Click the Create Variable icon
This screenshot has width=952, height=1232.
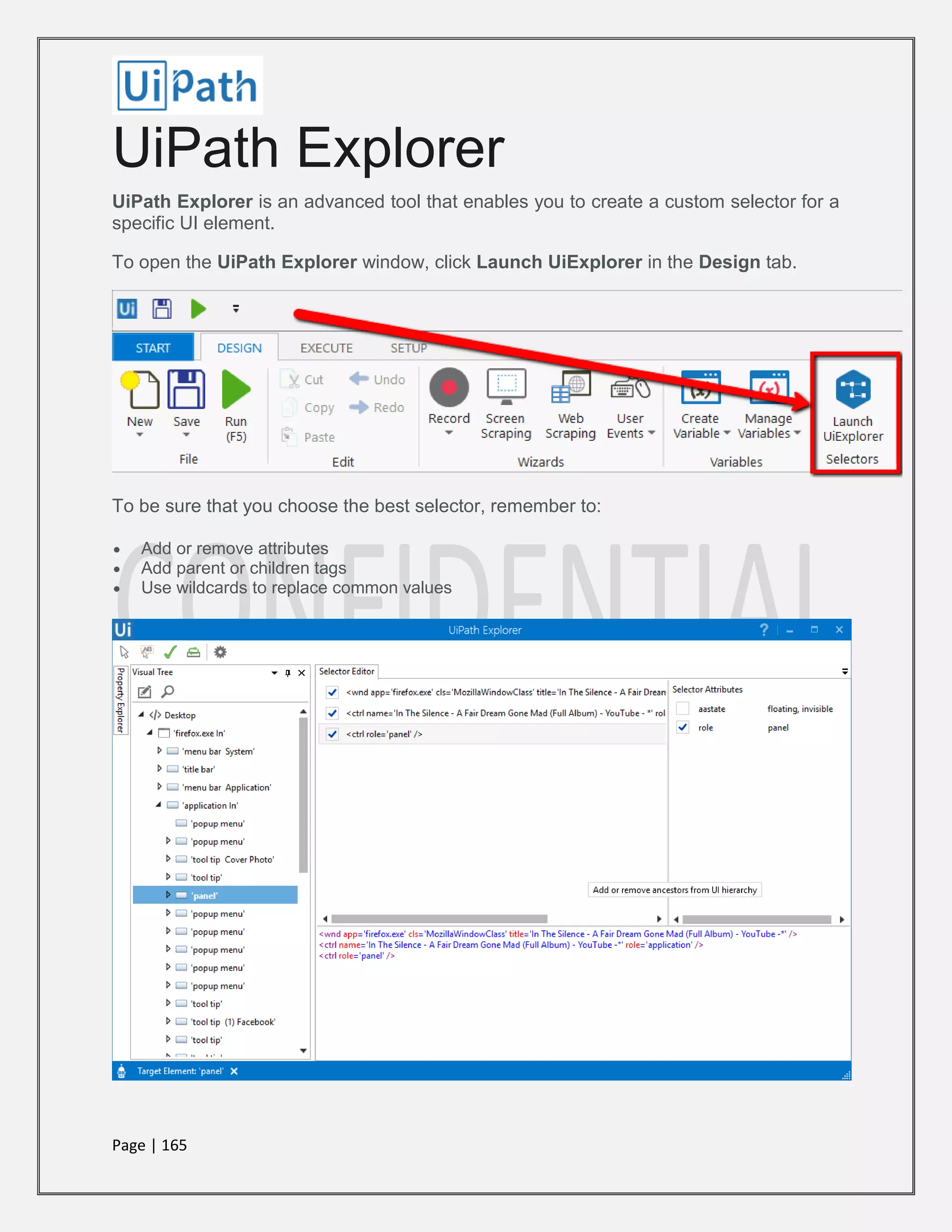(701, 387)
